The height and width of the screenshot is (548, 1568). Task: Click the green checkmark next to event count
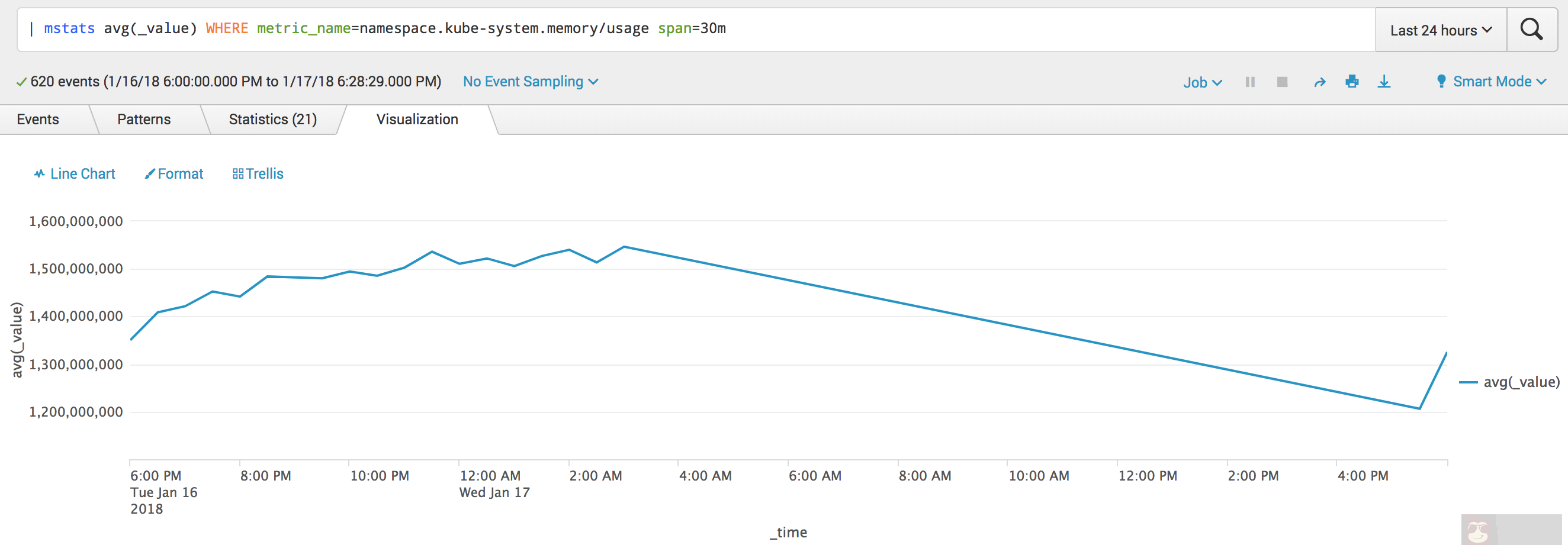coord(21,80)
